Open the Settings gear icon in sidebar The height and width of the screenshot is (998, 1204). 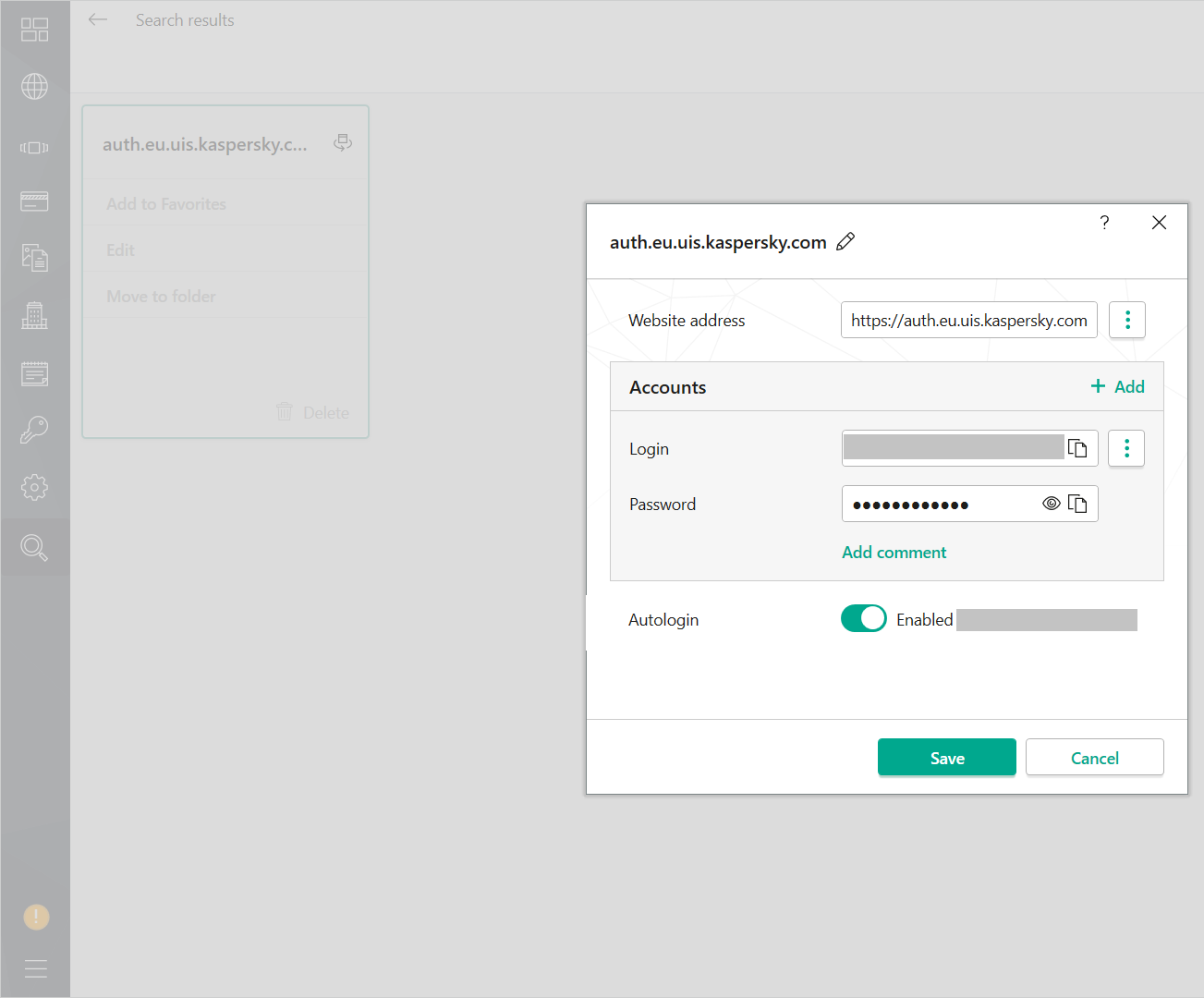34,487
